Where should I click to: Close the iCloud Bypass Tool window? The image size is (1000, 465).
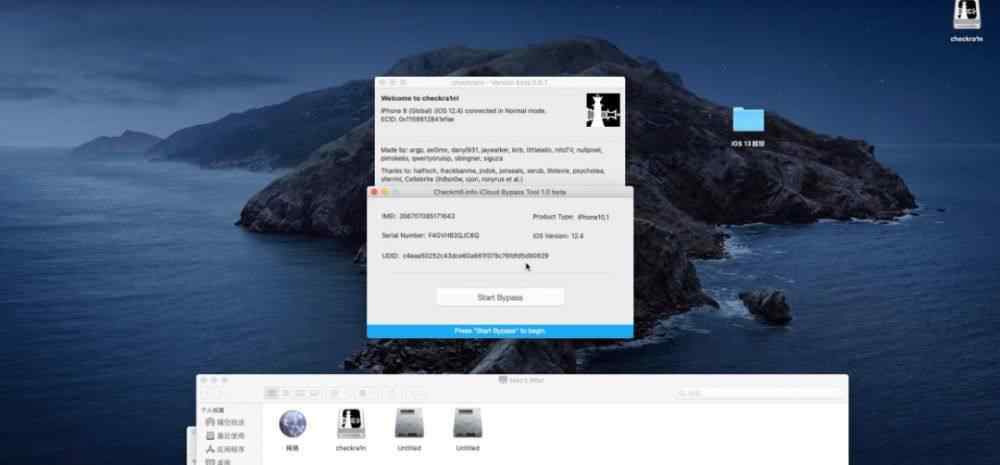(x=374, y=191)
